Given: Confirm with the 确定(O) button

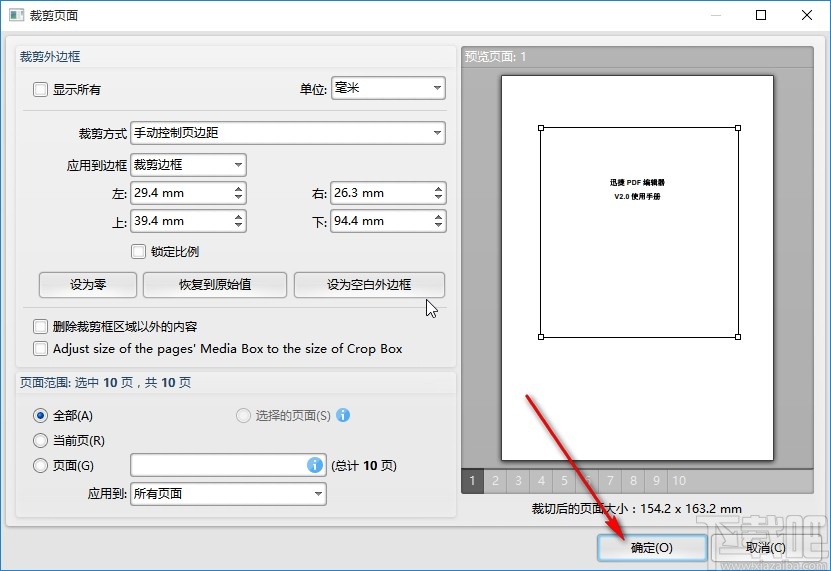Looking at the screenshot, I should coord(652,548).
